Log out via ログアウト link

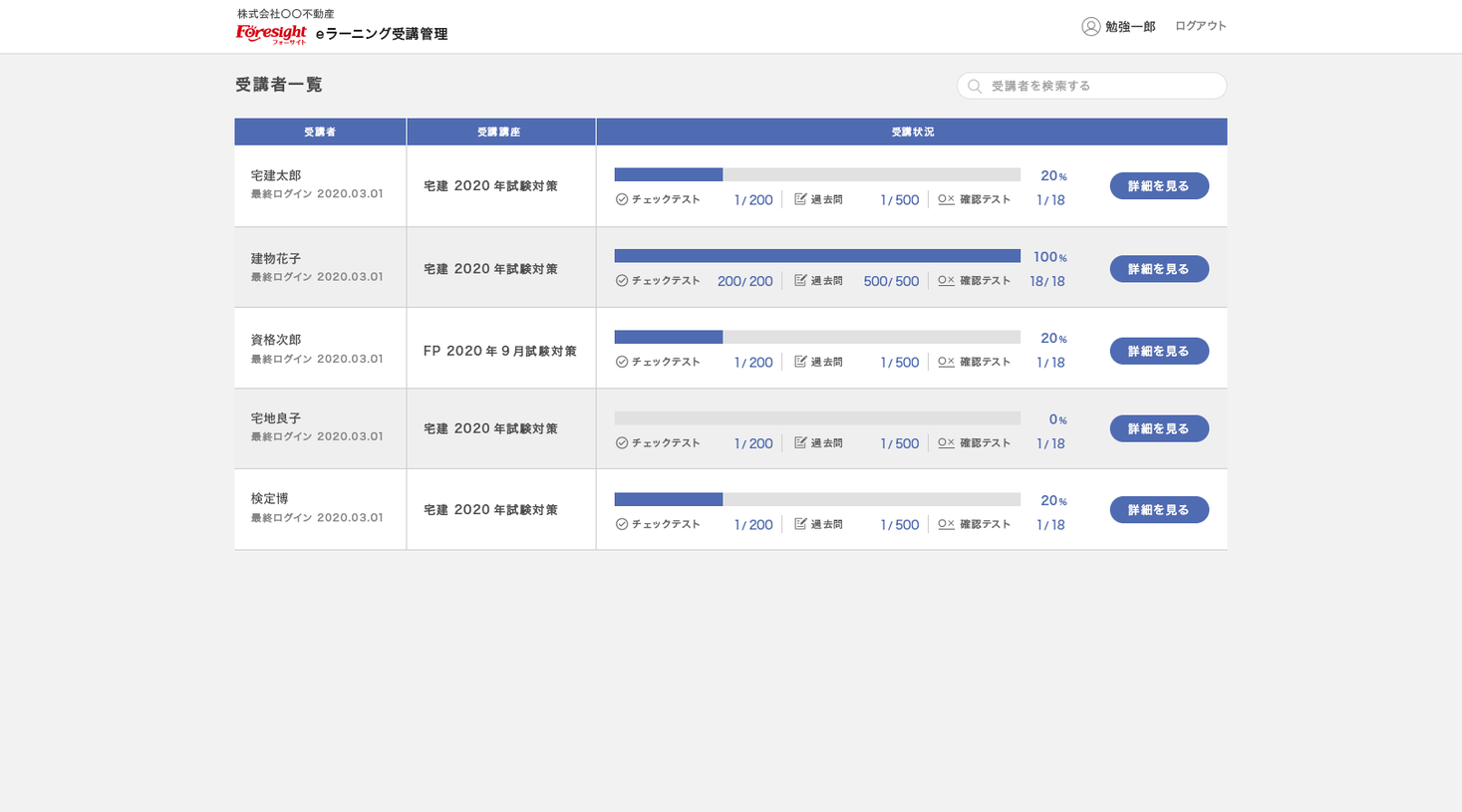[1200, 26]
